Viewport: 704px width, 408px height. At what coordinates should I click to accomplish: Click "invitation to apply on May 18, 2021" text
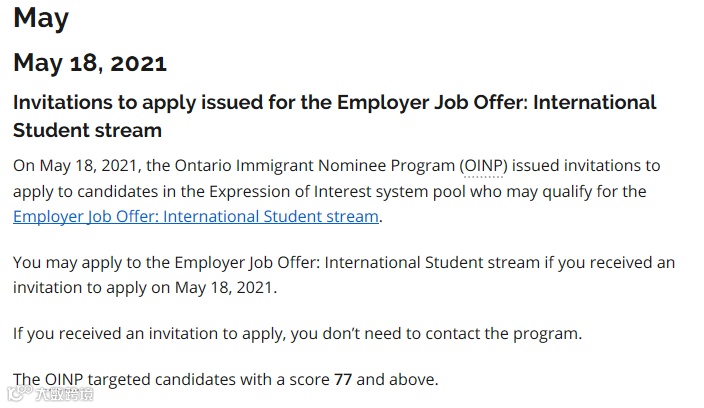click(144, 287)
